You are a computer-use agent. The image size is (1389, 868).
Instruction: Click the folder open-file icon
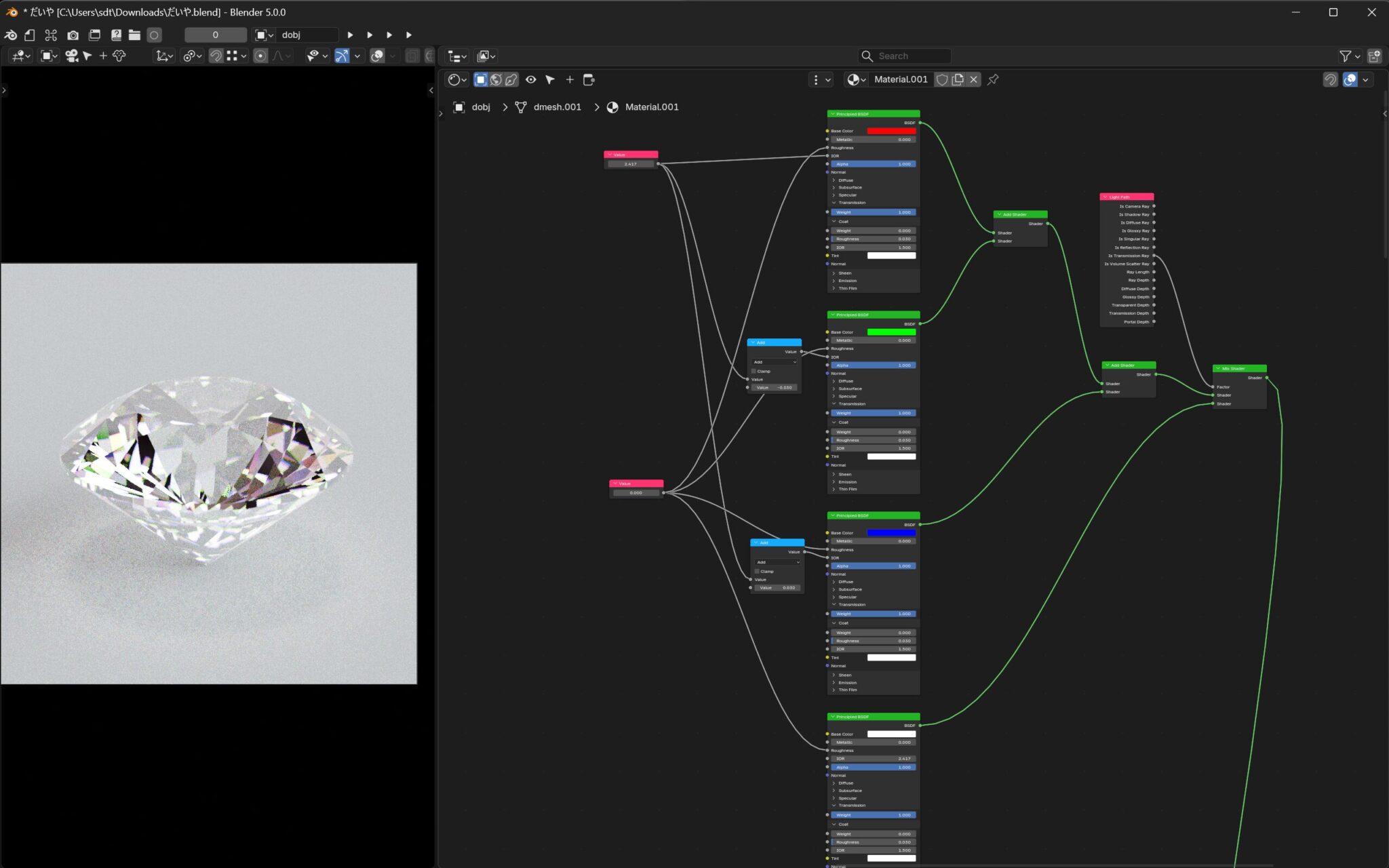134,35
